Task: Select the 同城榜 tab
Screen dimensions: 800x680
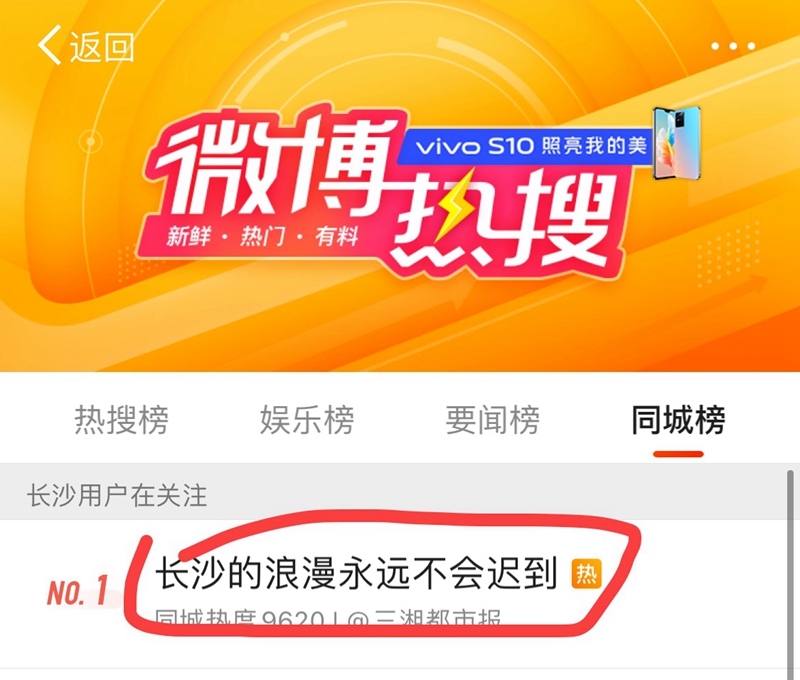Action: point(678,420)
